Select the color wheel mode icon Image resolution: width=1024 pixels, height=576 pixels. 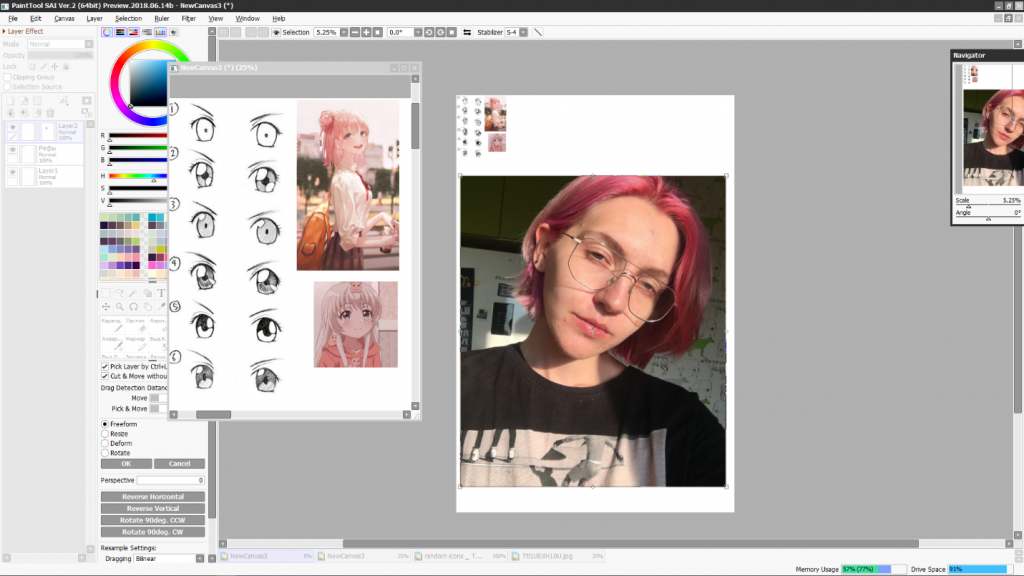coord(107,32)
